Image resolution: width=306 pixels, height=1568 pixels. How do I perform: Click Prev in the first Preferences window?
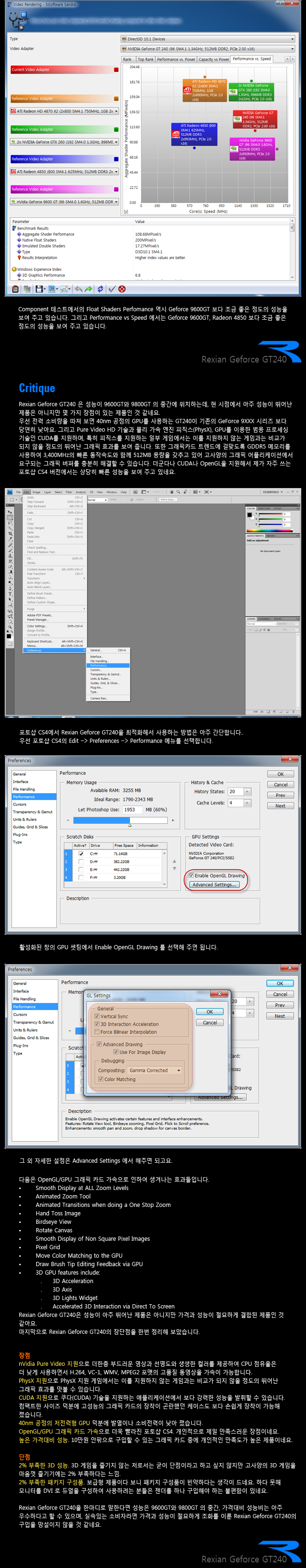pos(281,795)
